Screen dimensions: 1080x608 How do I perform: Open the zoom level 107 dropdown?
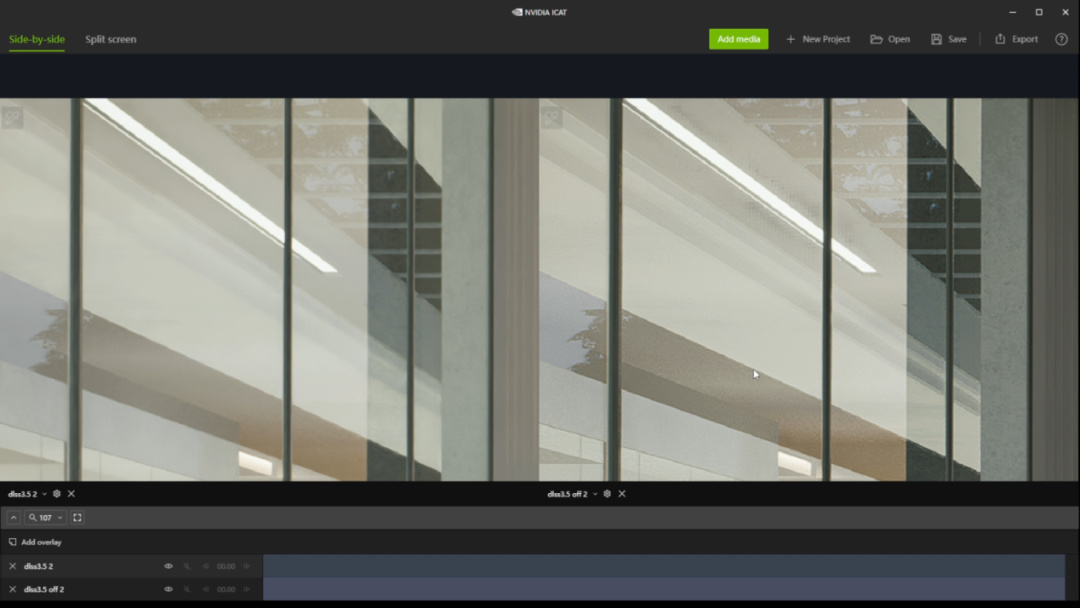[45, 517]
